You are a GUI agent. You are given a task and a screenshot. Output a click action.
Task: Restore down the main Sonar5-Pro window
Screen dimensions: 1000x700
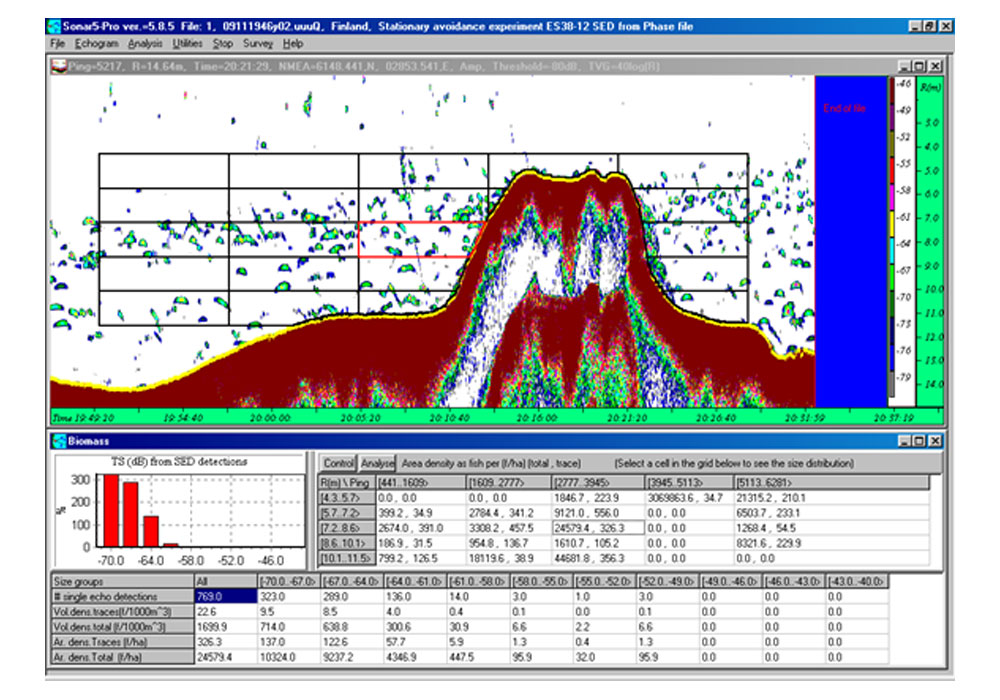pos(931,26)
